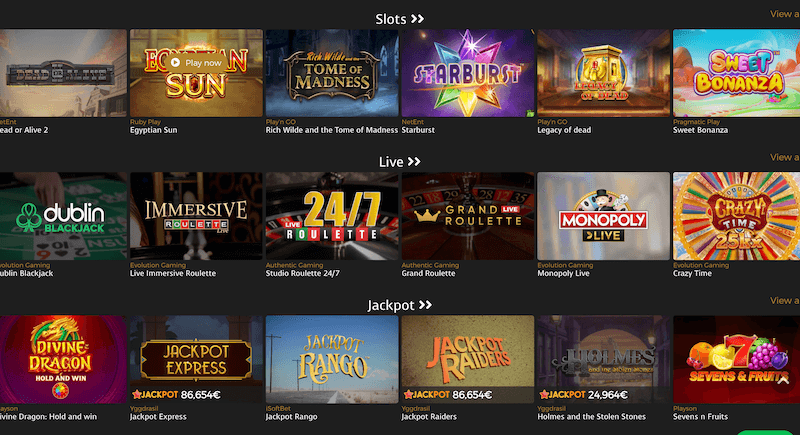
Task: Expand the Jackpot section arrows
Action: 426,305
